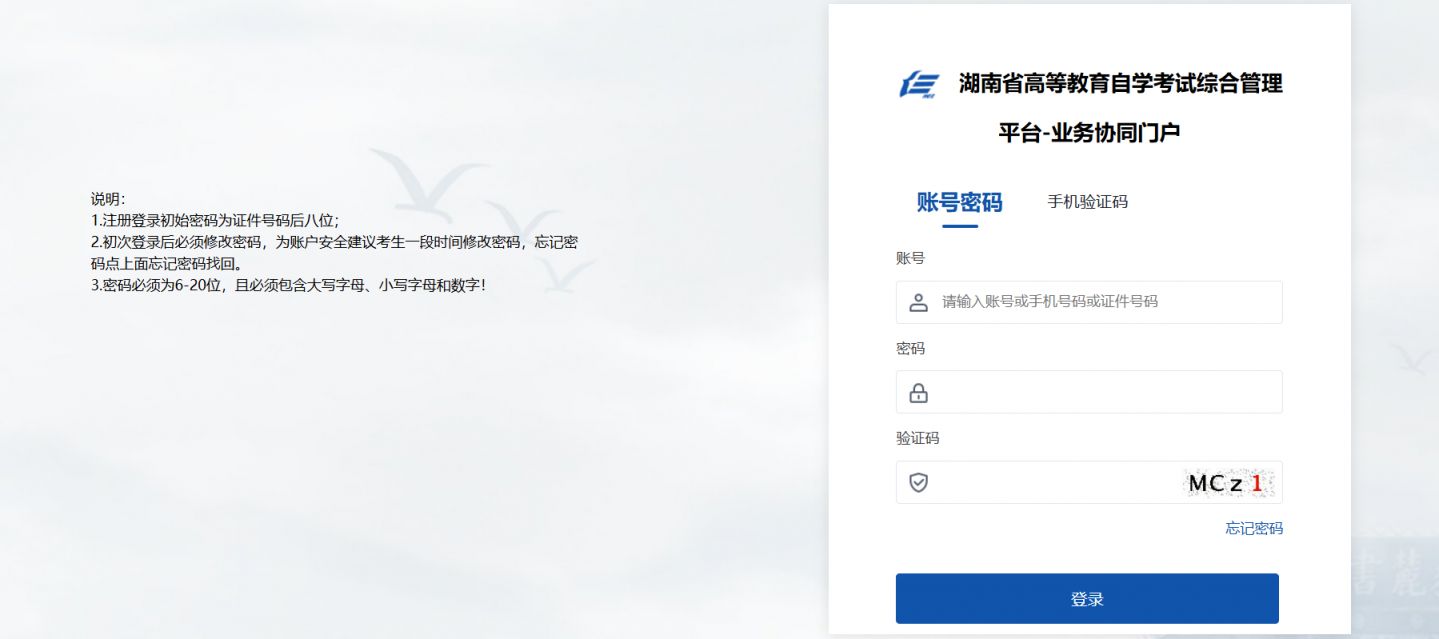Image resolution: width=1439 pixels, height=639 pixels.
Task: Click the 密码必须为6-20位 requirement text
Action: pos(288,286)
